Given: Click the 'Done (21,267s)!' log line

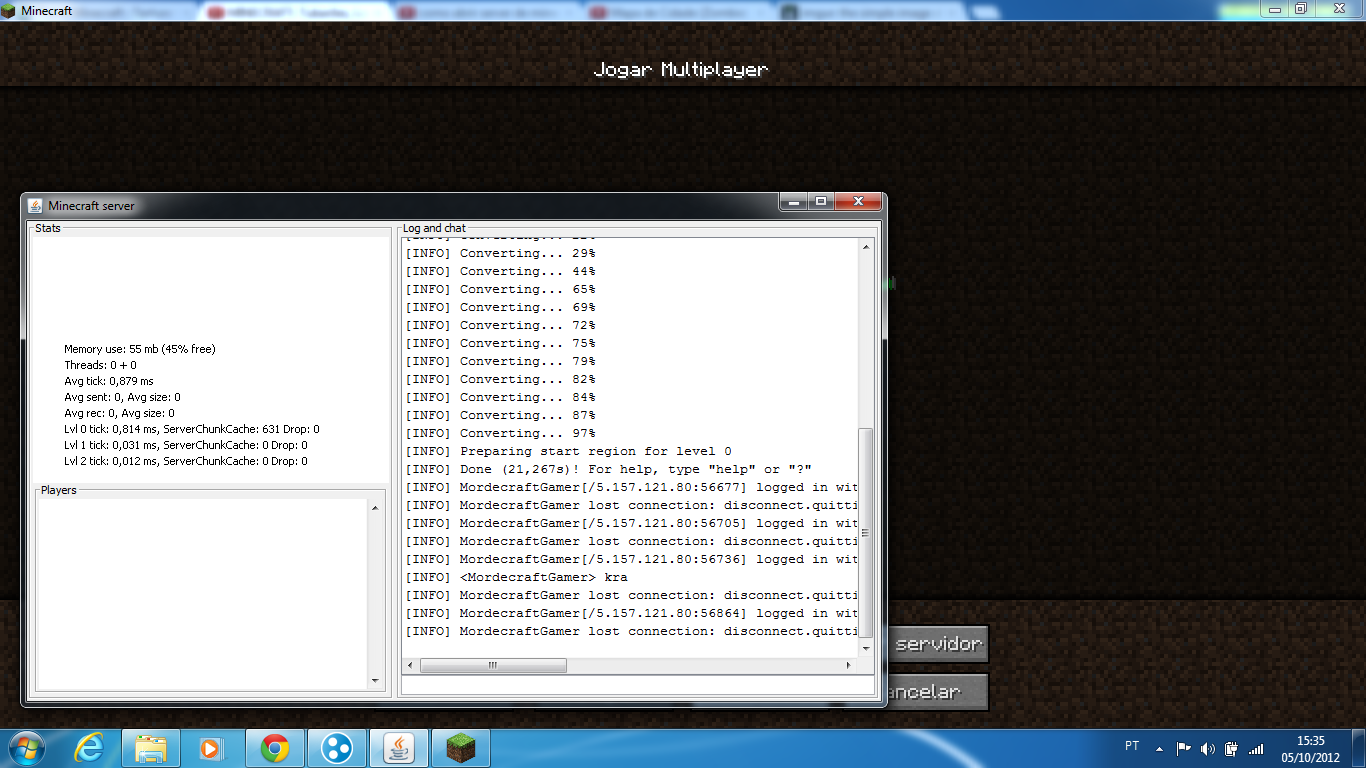Looking at the screenshot, I should tap(608, 469).
